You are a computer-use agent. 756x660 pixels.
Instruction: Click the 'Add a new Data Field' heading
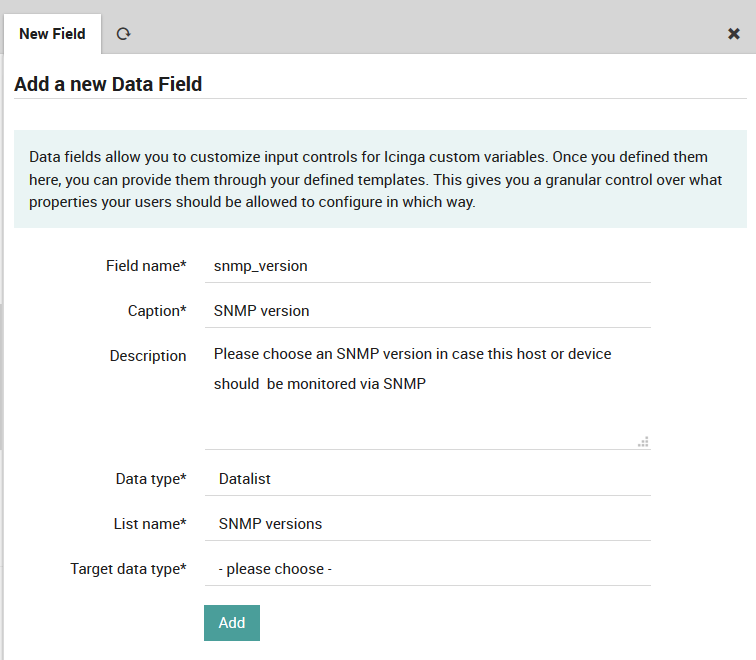coord(108,85)
